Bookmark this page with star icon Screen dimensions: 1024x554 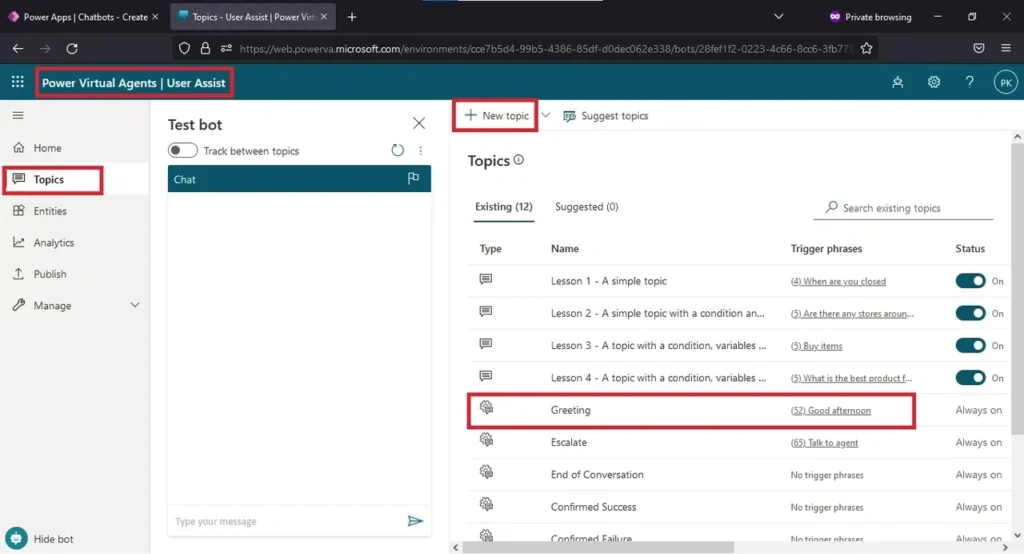[x=867, y=48]
